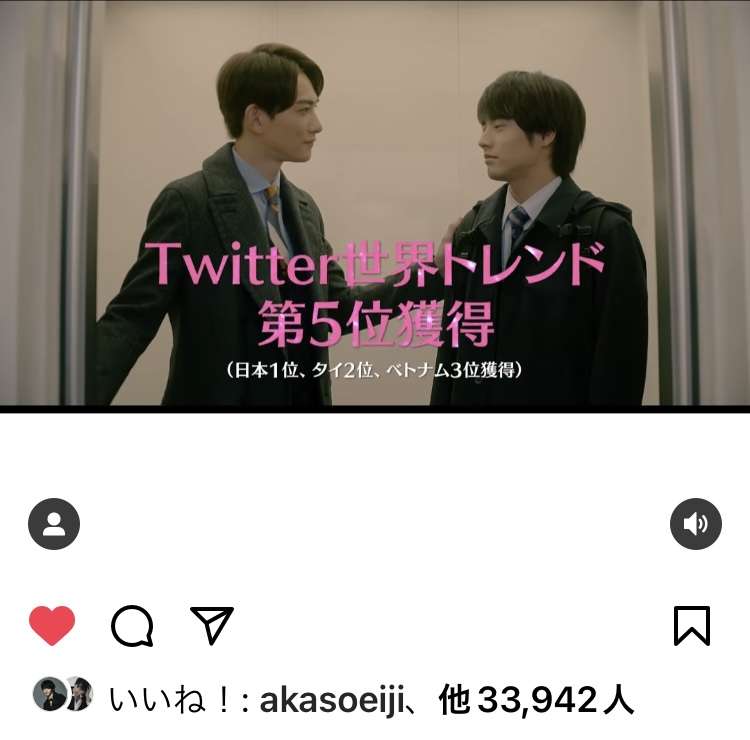The height and width of the screenshot is (740, 750).
Task: View the list of 33,942 other likers
Action: [x=536, y=700]
